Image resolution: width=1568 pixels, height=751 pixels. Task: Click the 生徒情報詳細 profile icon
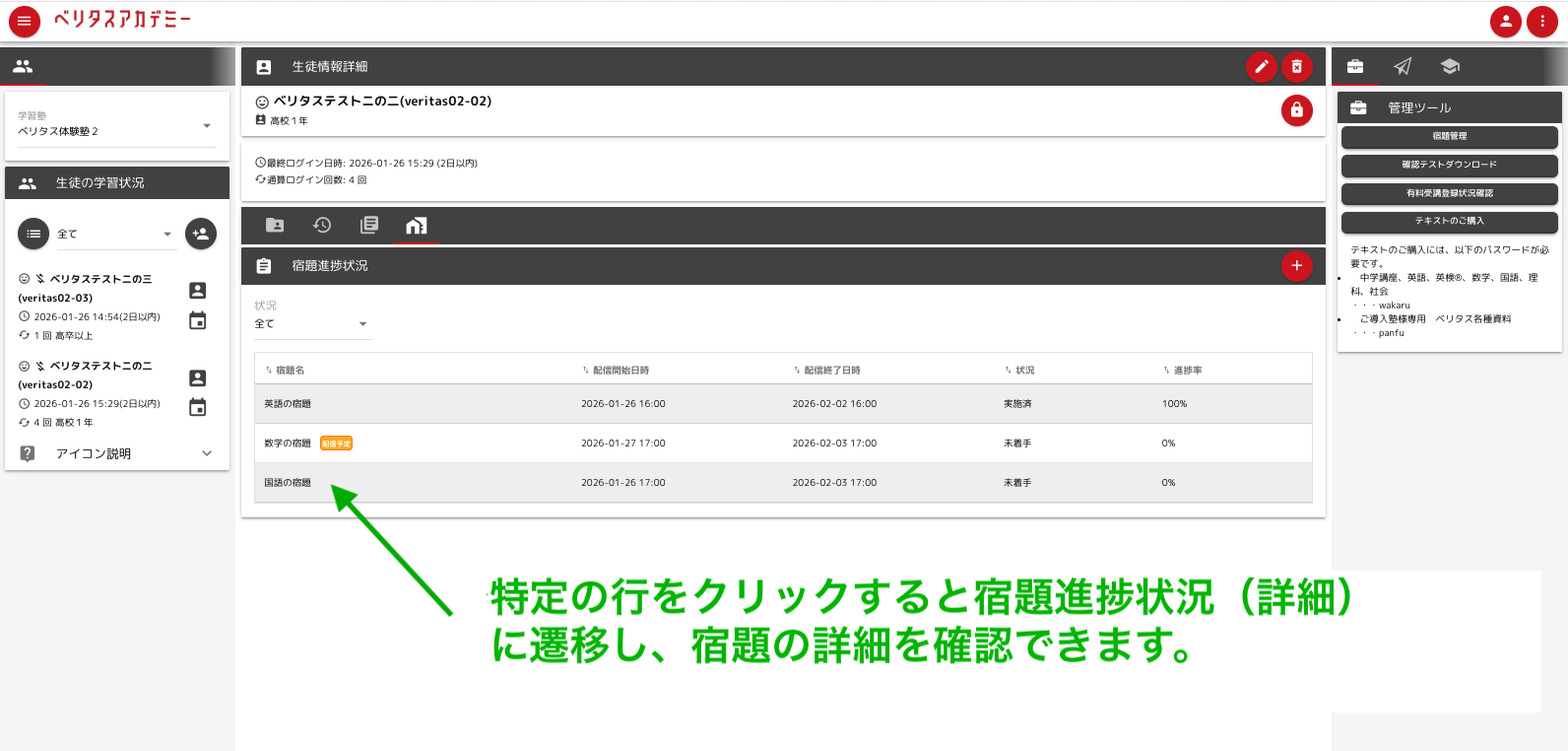coord(264,67)
